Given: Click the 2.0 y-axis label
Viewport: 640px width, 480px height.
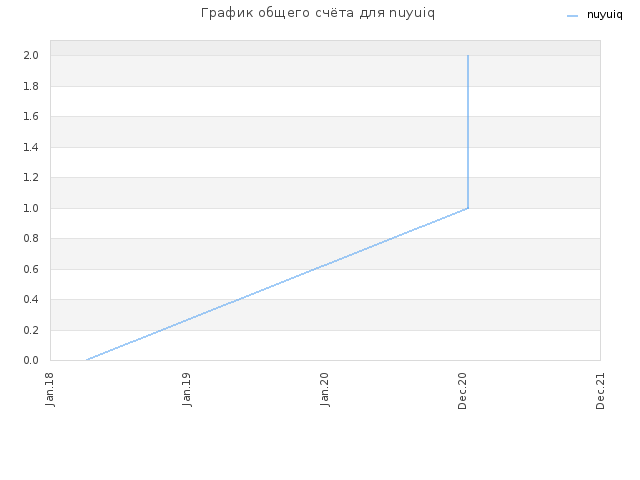Looking at the screenshot, I should (x=31, y=56).
